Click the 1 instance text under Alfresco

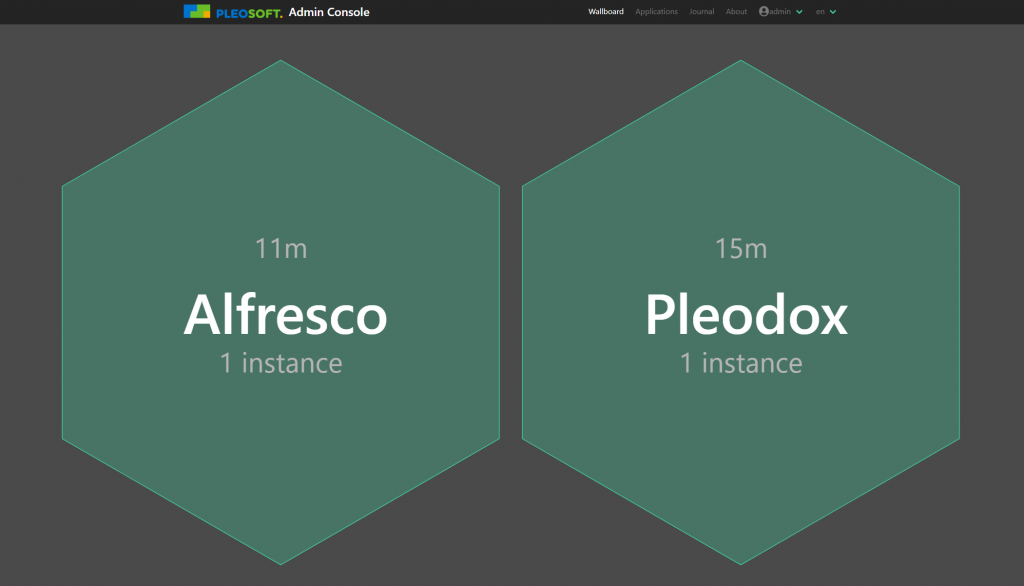click(281, 363)
